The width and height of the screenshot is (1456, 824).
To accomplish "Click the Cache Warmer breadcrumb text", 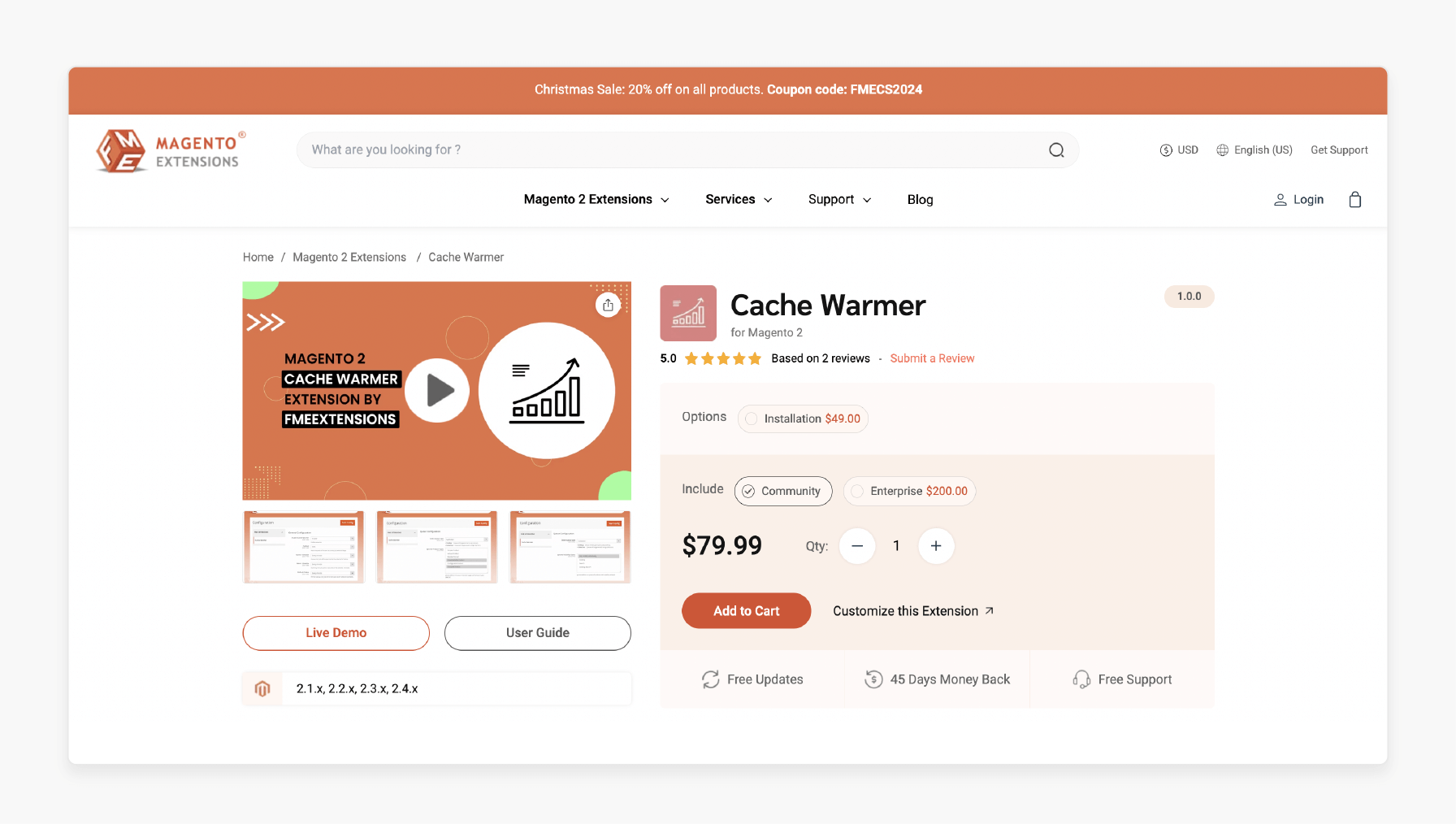I will pyautogui.click(x=466, y=258).
